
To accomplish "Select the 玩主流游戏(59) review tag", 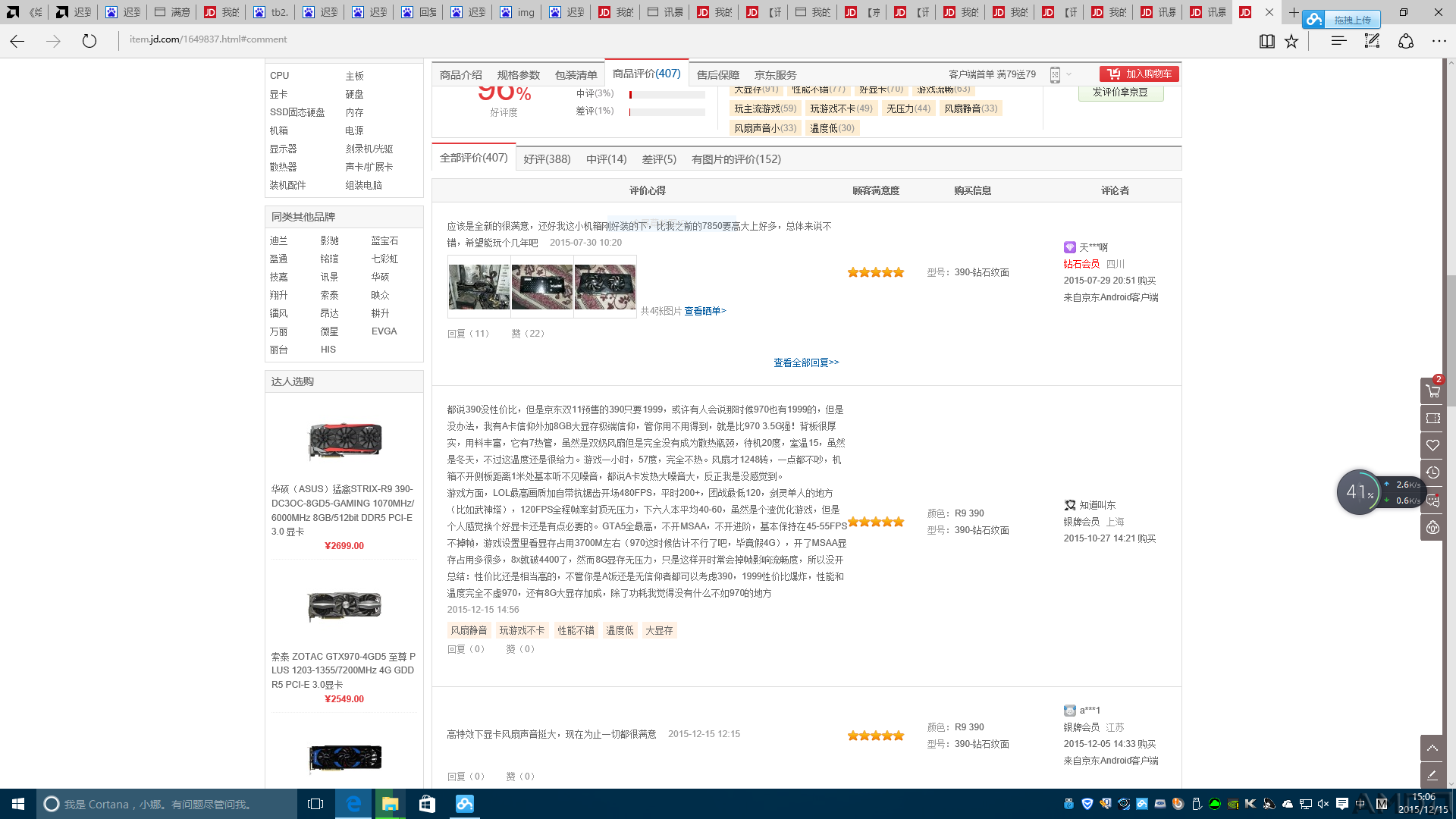I will point(765,108).
